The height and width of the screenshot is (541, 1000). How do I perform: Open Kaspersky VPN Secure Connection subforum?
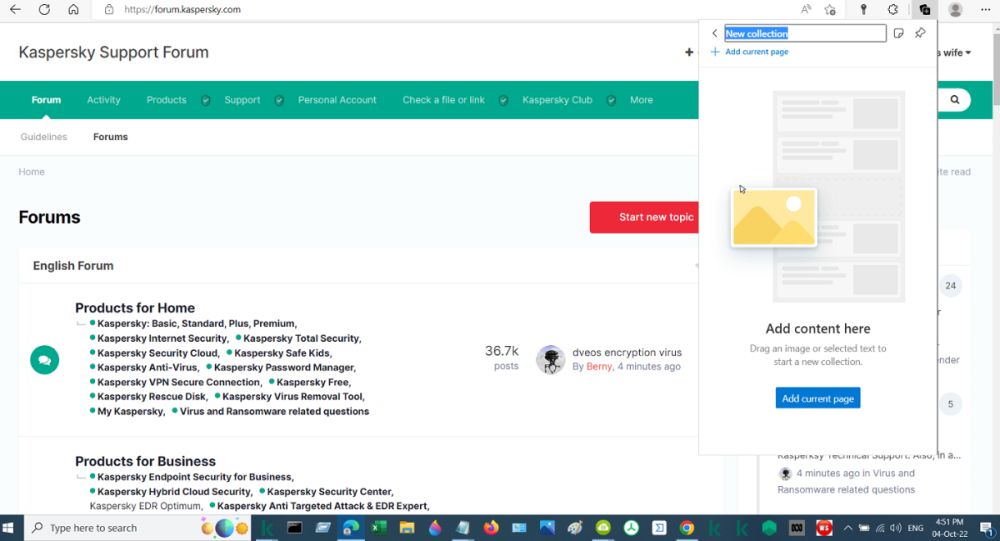pos(179,382)
